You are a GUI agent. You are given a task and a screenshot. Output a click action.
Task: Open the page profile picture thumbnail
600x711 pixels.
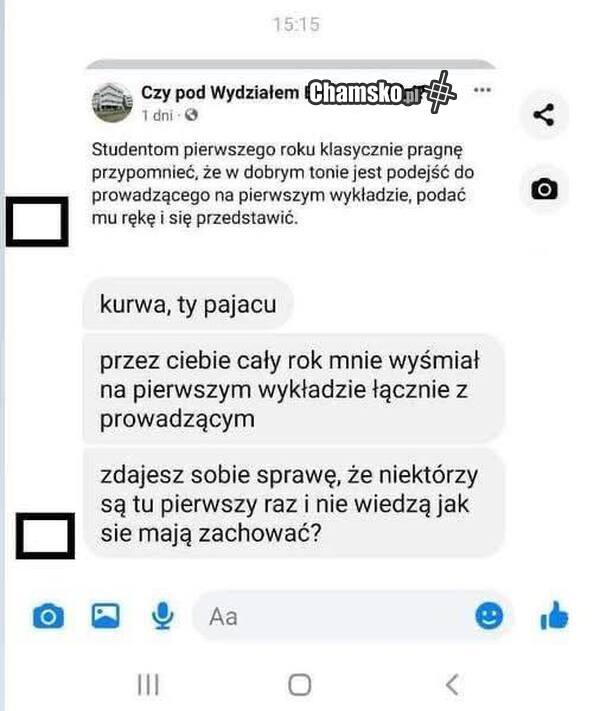tap(112, 103)
